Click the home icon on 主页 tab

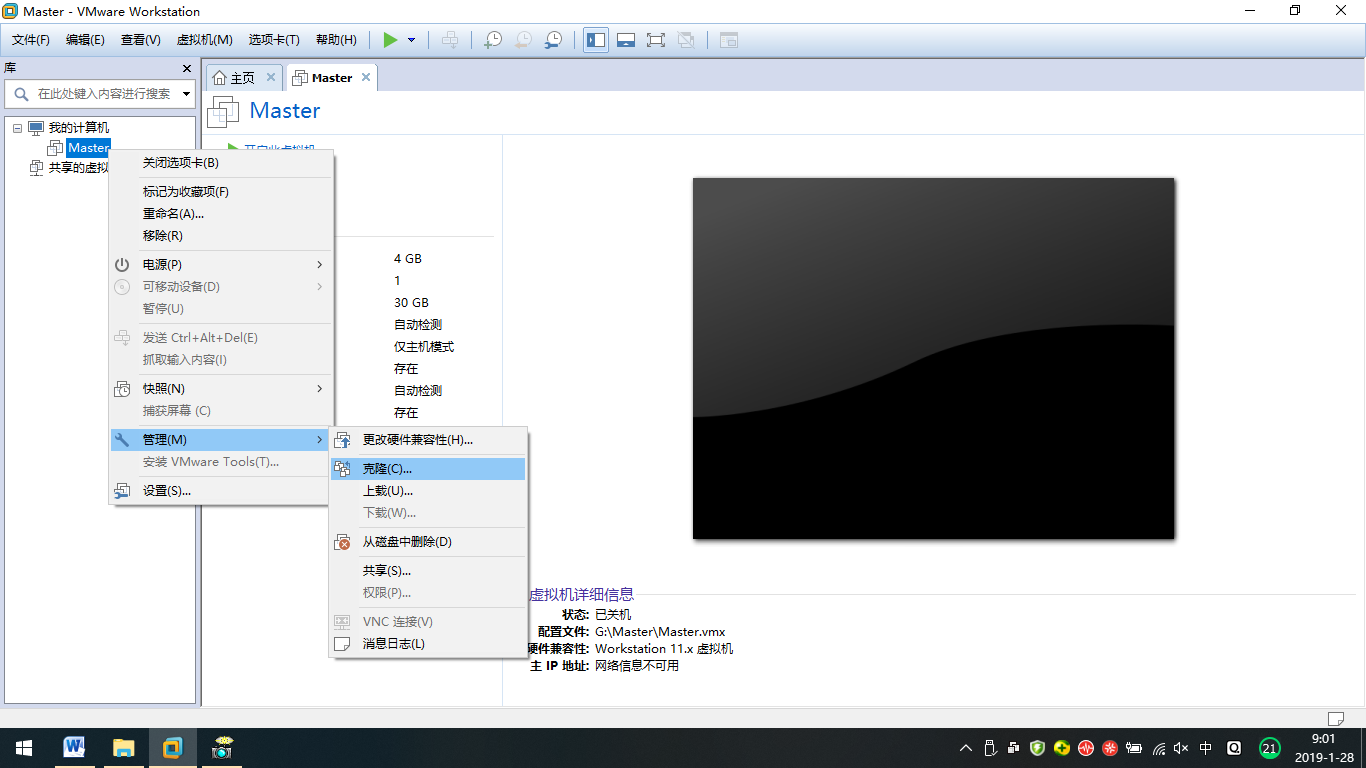tap(220, 78)
